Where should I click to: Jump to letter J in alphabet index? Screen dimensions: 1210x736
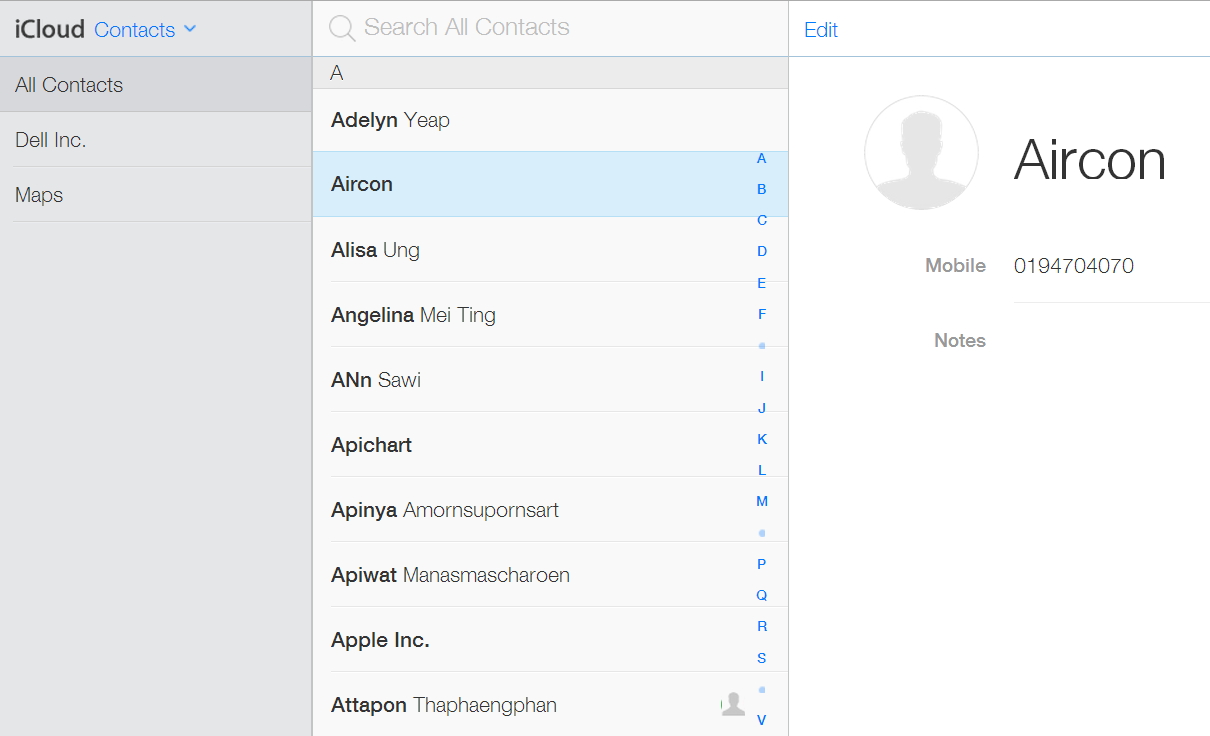(x=762, y=408)
